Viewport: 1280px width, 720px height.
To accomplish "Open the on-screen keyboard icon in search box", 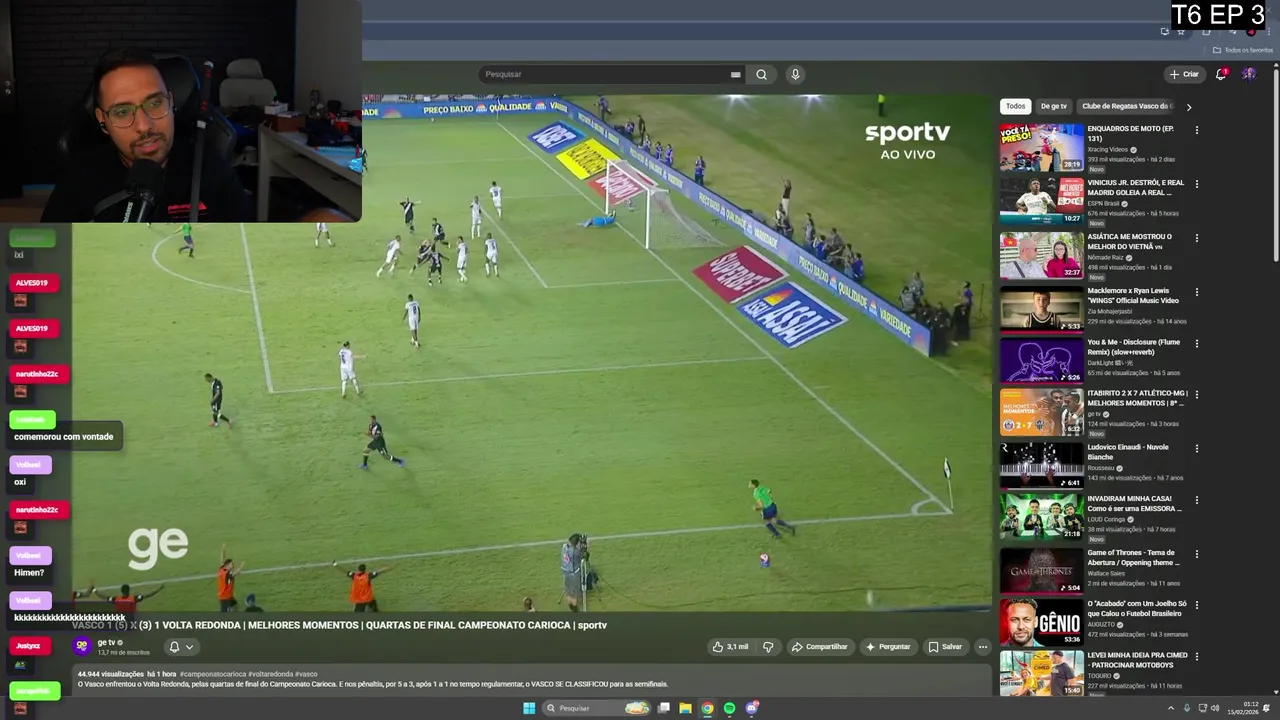I will click(735, 74).
